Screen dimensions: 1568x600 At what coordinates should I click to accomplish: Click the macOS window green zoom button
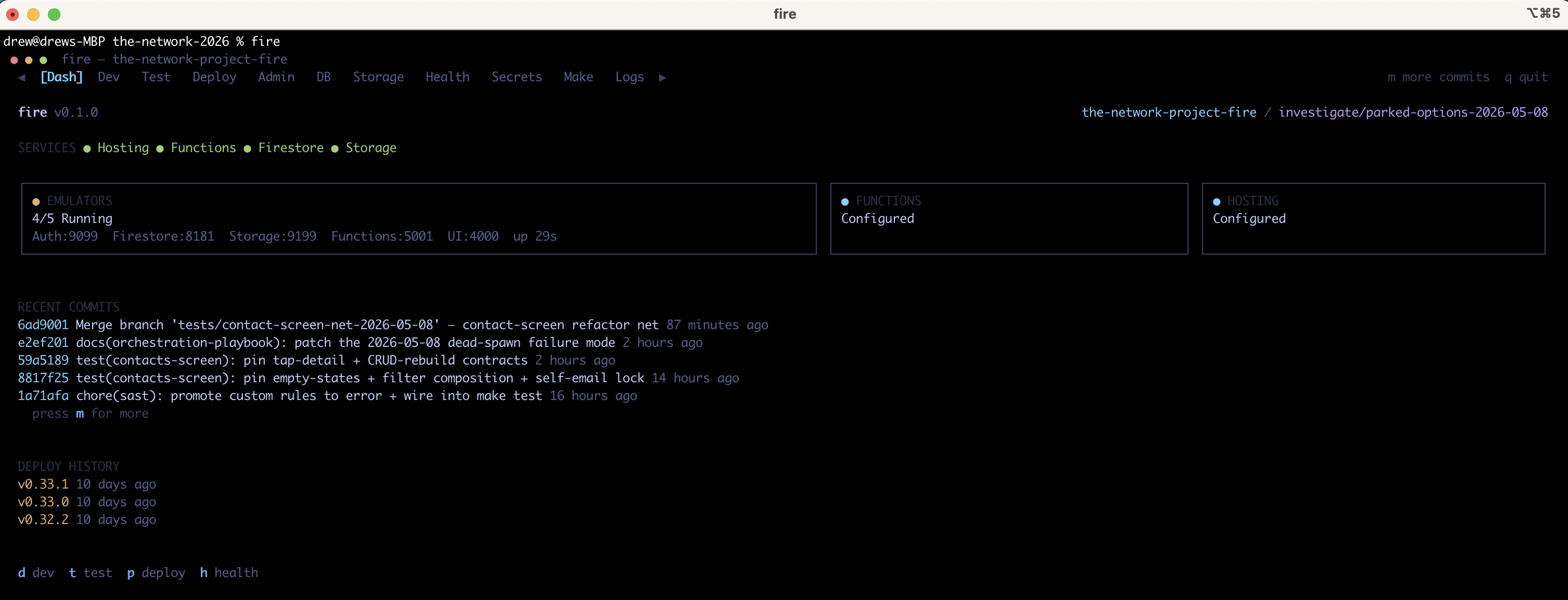[54, 14]
